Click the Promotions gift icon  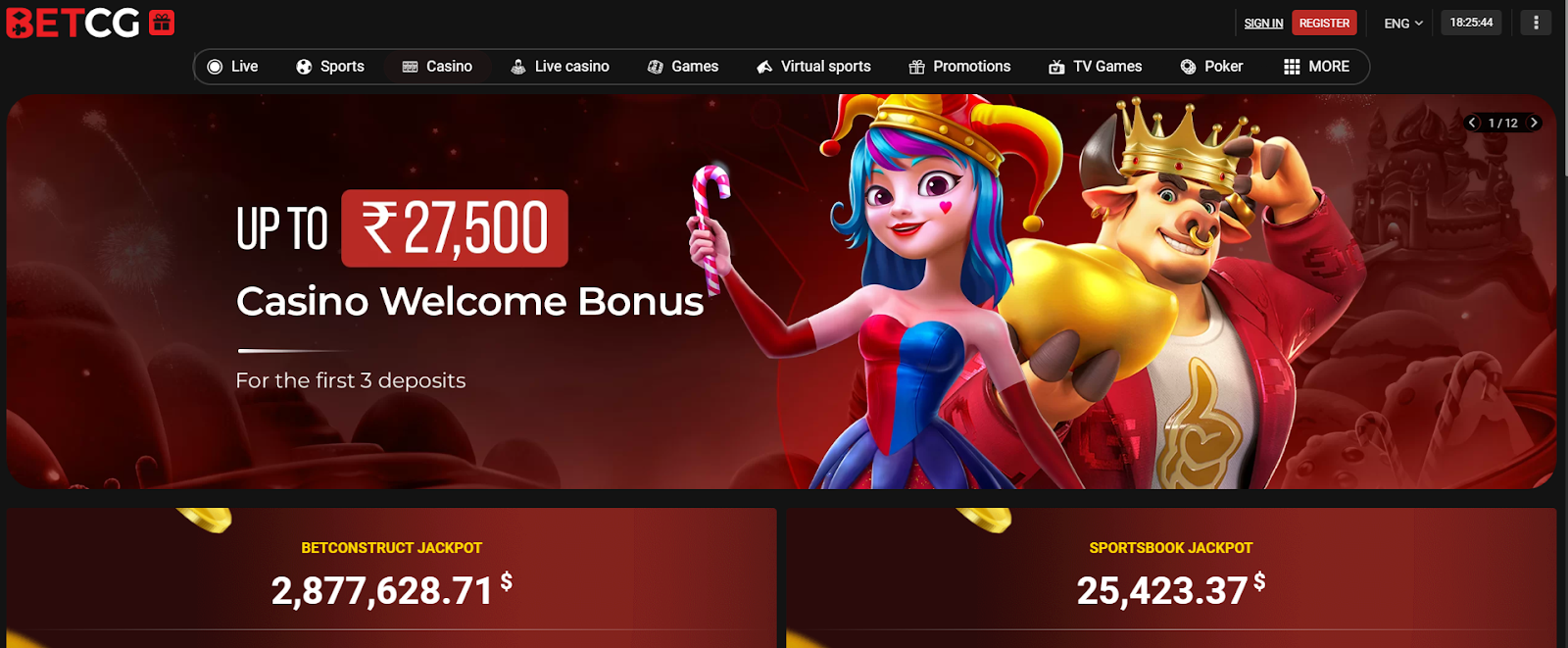coord(917,67)
